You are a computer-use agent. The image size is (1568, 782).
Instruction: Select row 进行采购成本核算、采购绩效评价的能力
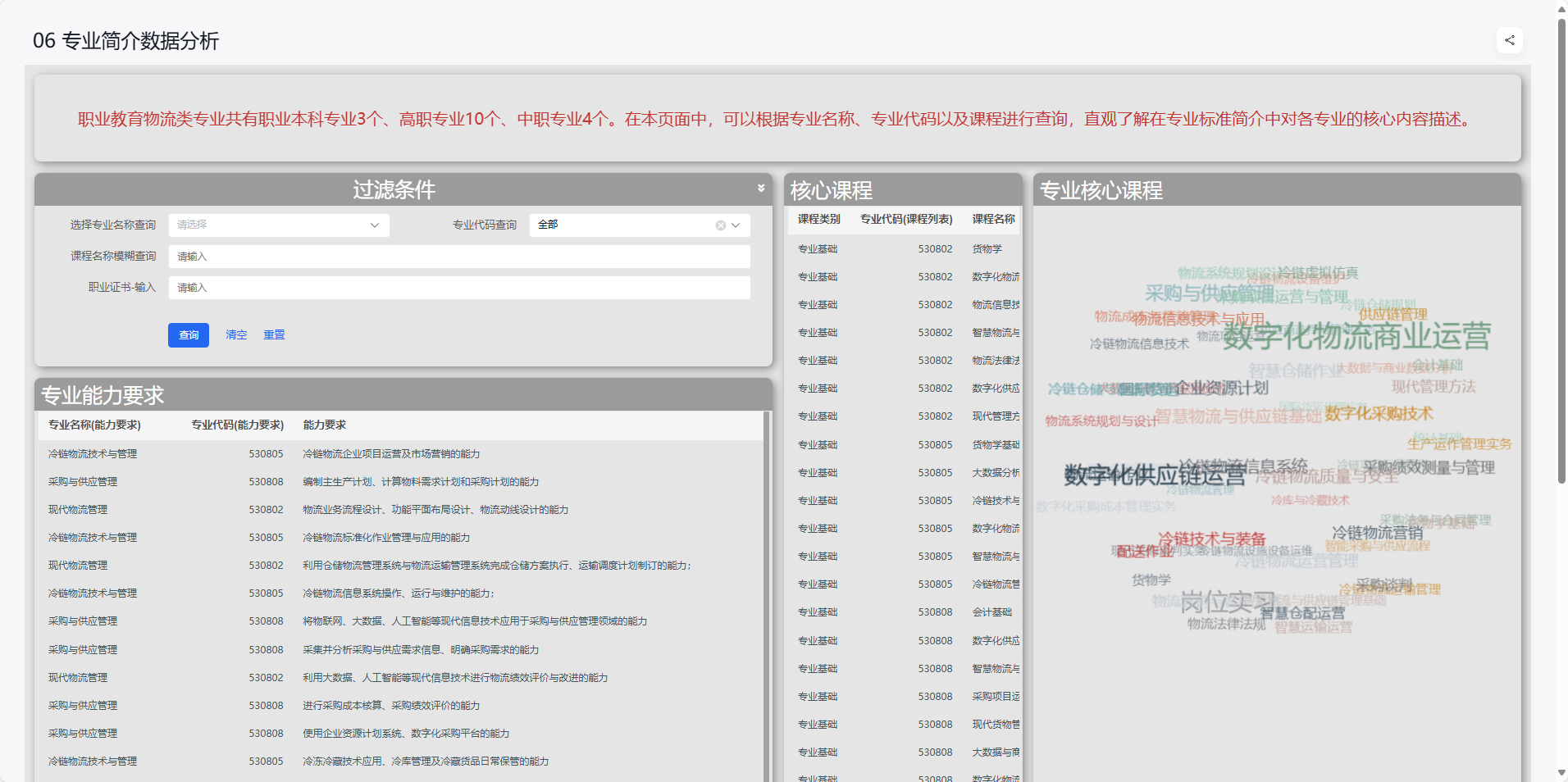[x=400, y=706]
